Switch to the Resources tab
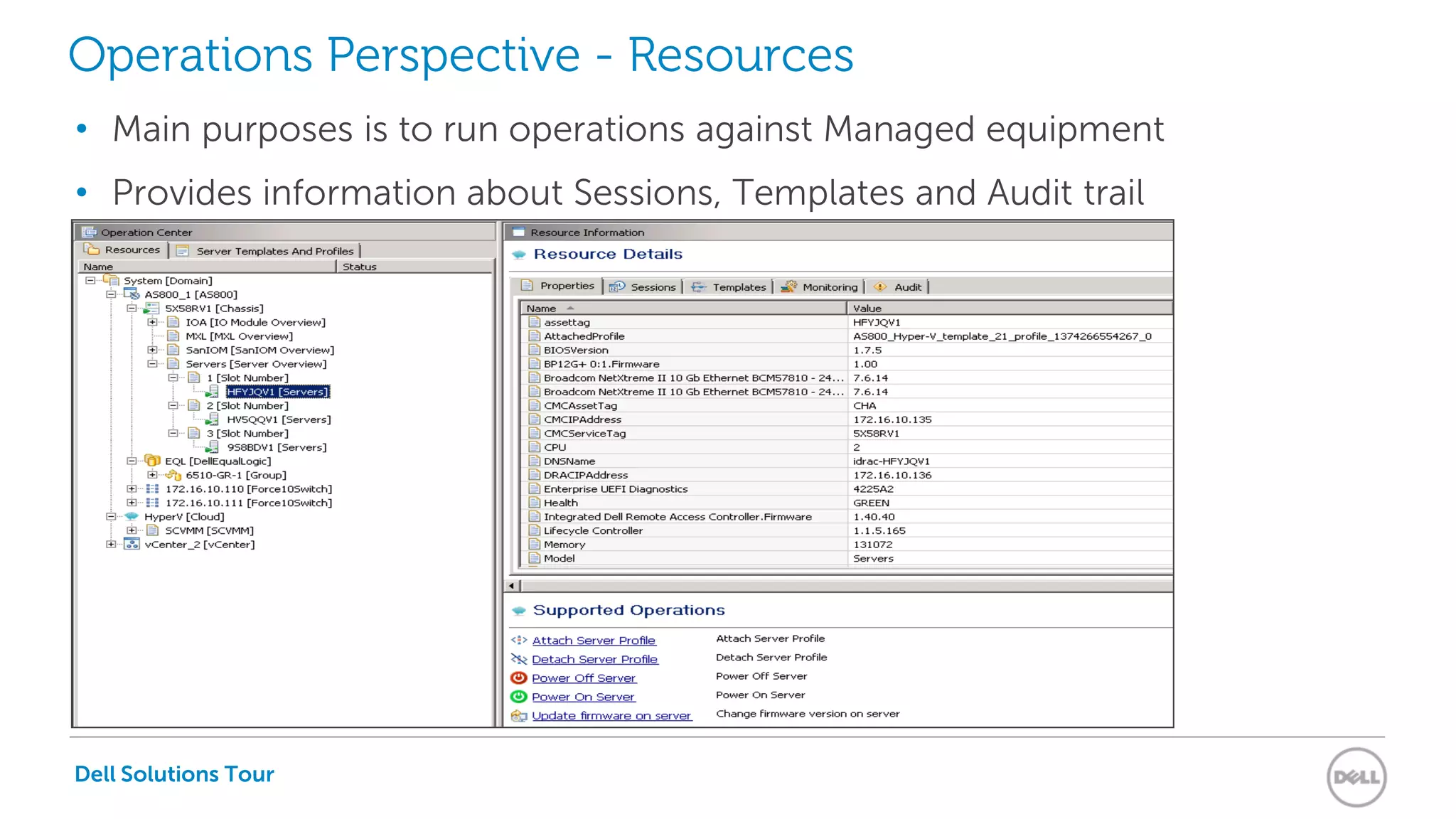 (122, 250)
